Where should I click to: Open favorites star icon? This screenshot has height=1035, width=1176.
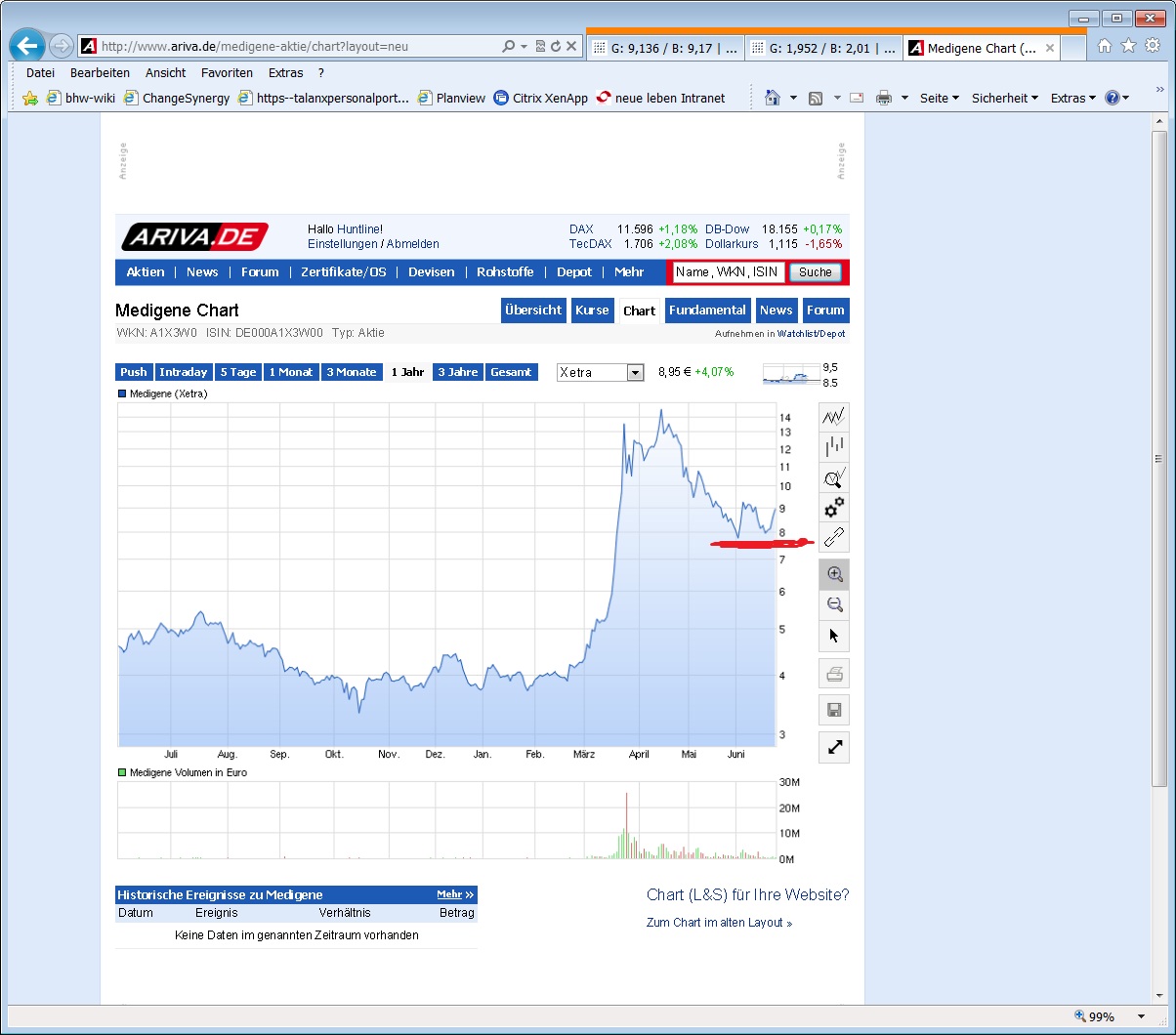[1128, 46]
